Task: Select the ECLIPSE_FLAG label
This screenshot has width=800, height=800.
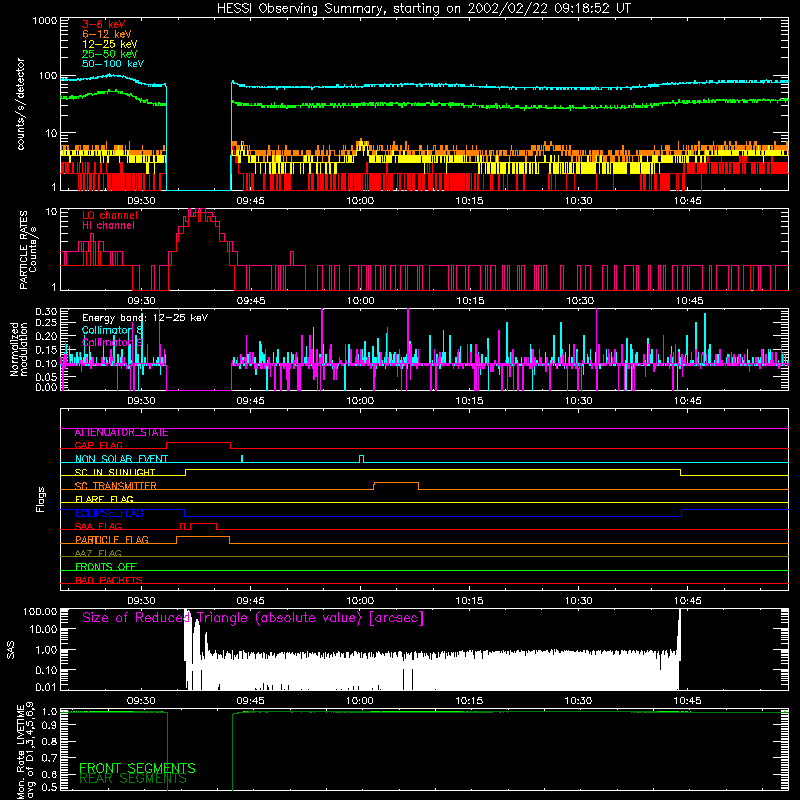Action: pos(109,513)
